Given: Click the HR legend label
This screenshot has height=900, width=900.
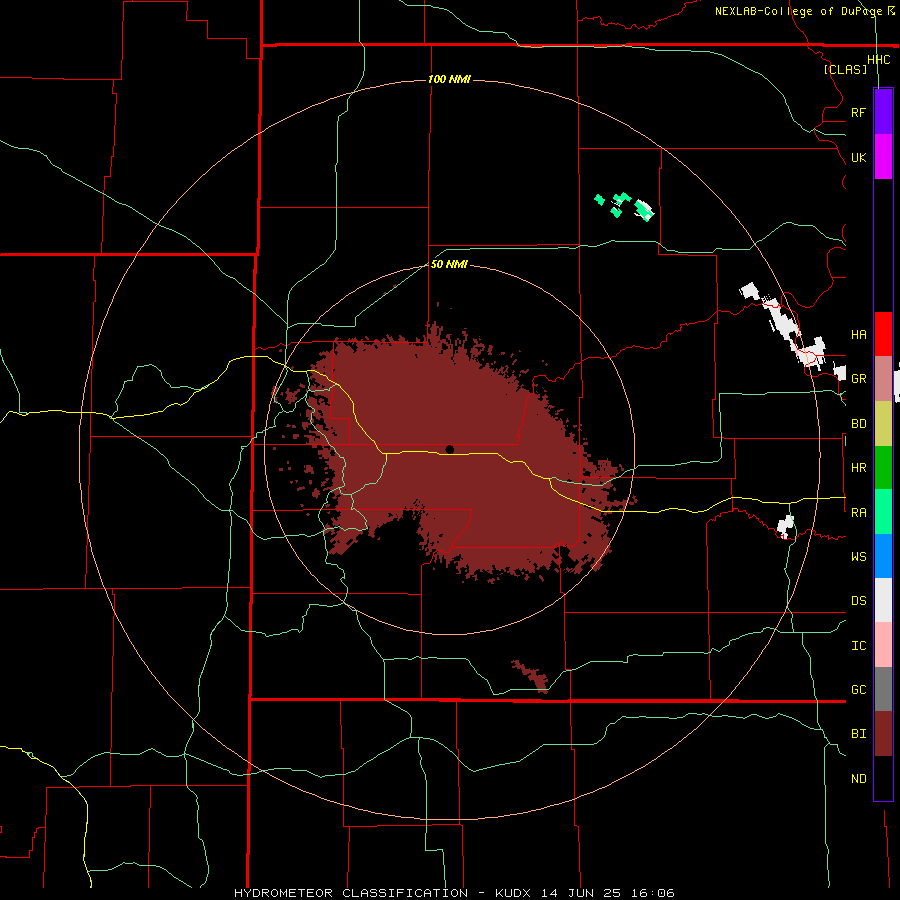Looking at the screenshot, I should (858, 468).
